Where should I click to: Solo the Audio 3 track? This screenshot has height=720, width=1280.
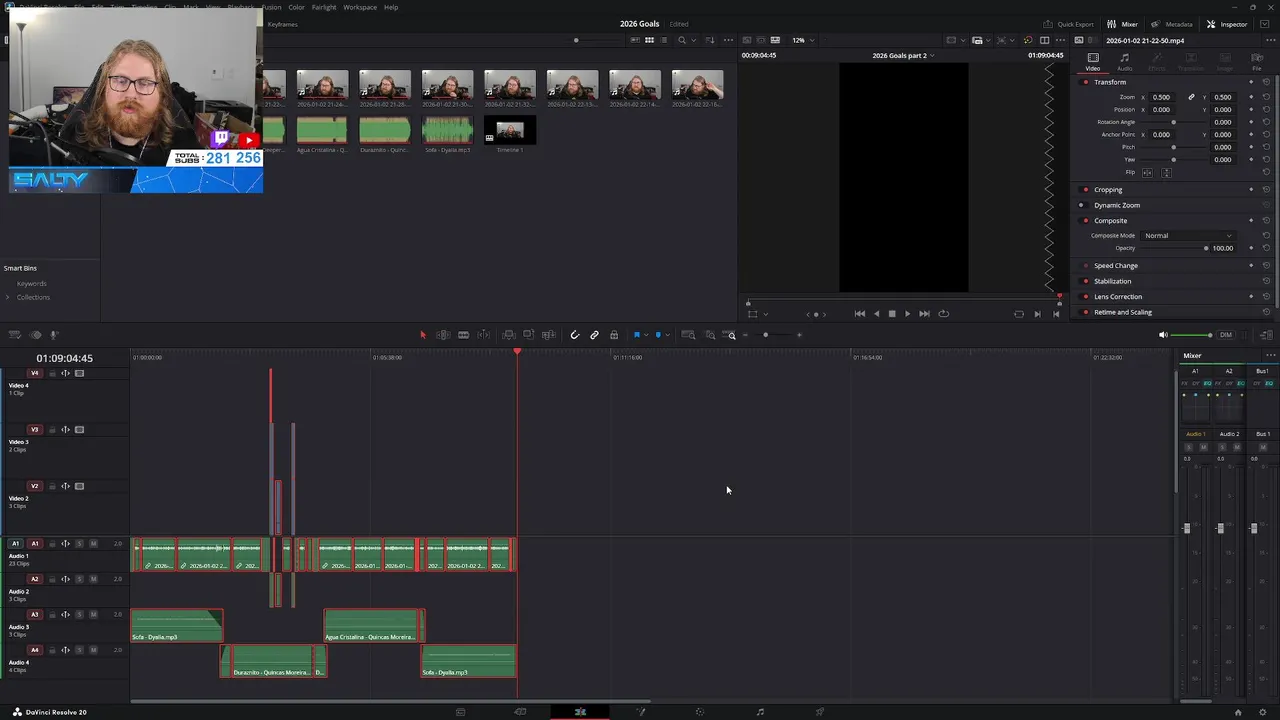[x=80, y=614]
